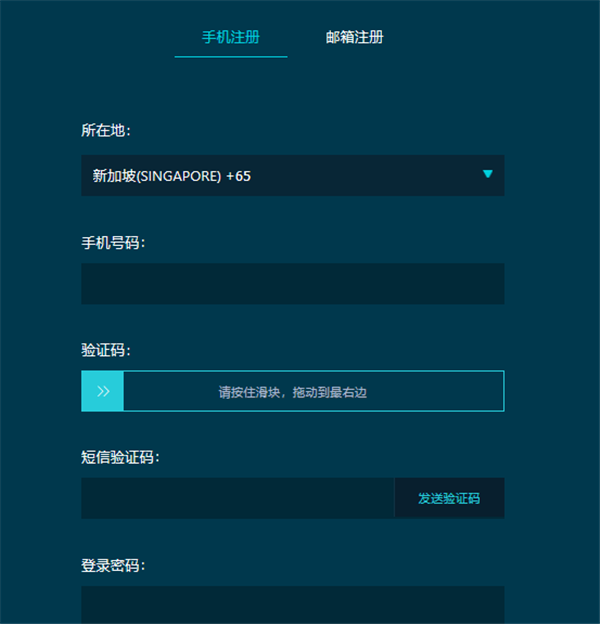Click the +65 country code text
This screenshot has height=624, width=600.
238,176
